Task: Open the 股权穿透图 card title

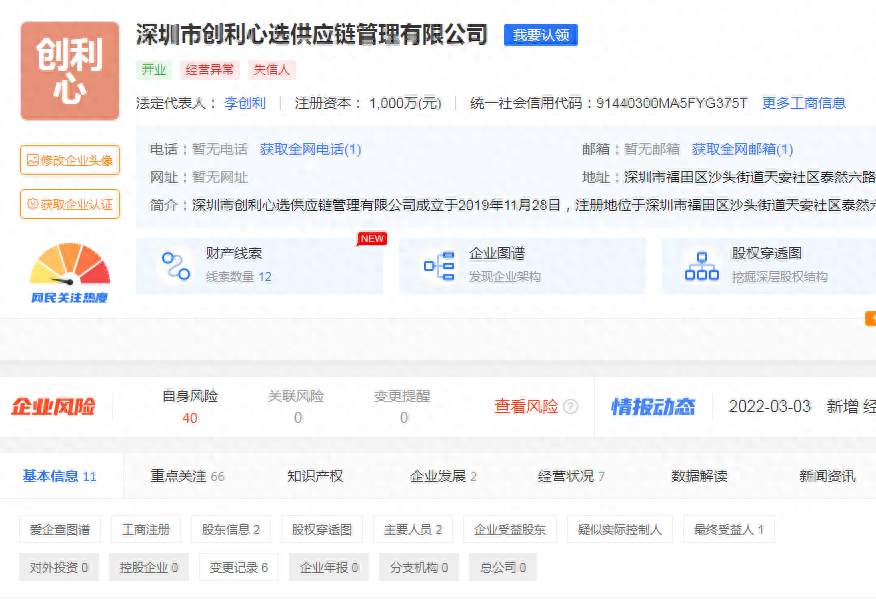Action: click(766, 254)
